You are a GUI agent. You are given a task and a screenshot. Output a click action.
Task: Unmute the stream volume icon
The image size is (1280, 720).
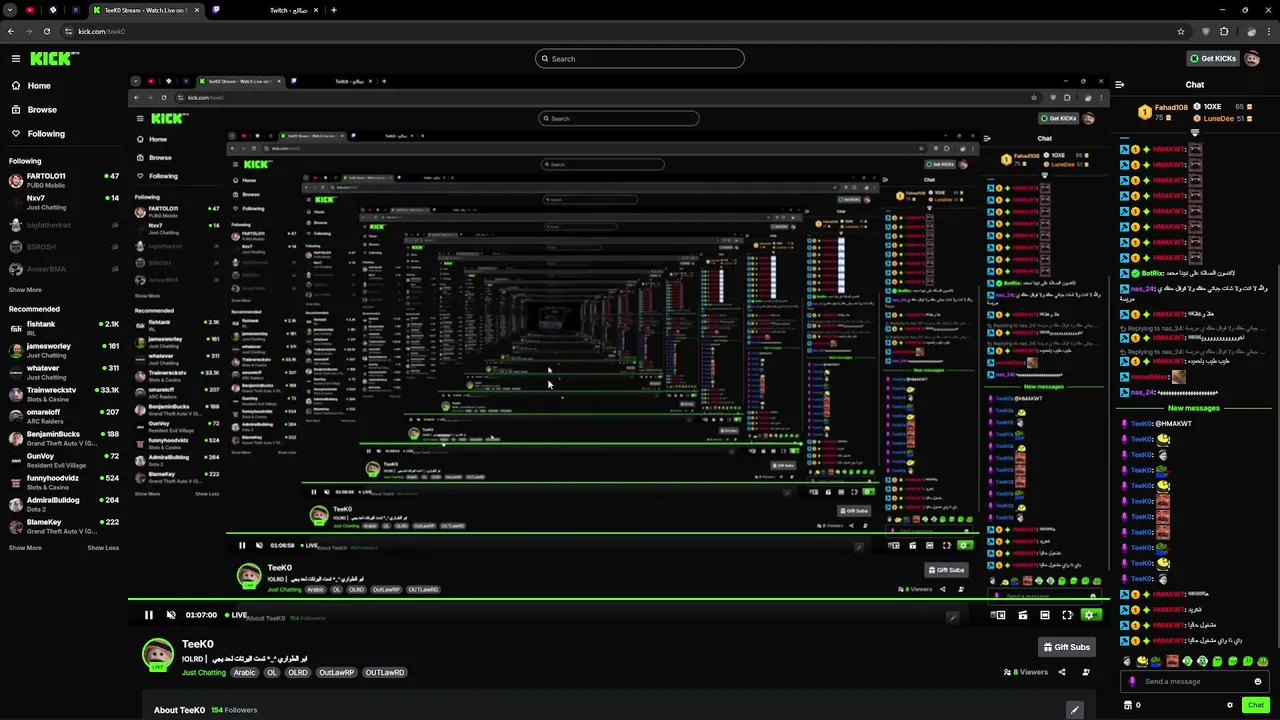pyautogui.click(x=171, y=615)
